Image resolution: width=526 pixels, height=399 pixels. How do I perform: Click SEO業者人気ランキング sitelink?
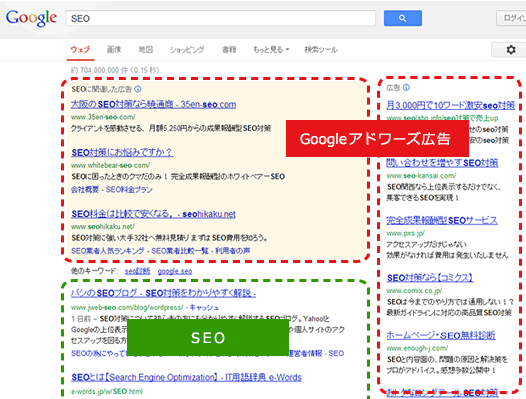(108, 251)
